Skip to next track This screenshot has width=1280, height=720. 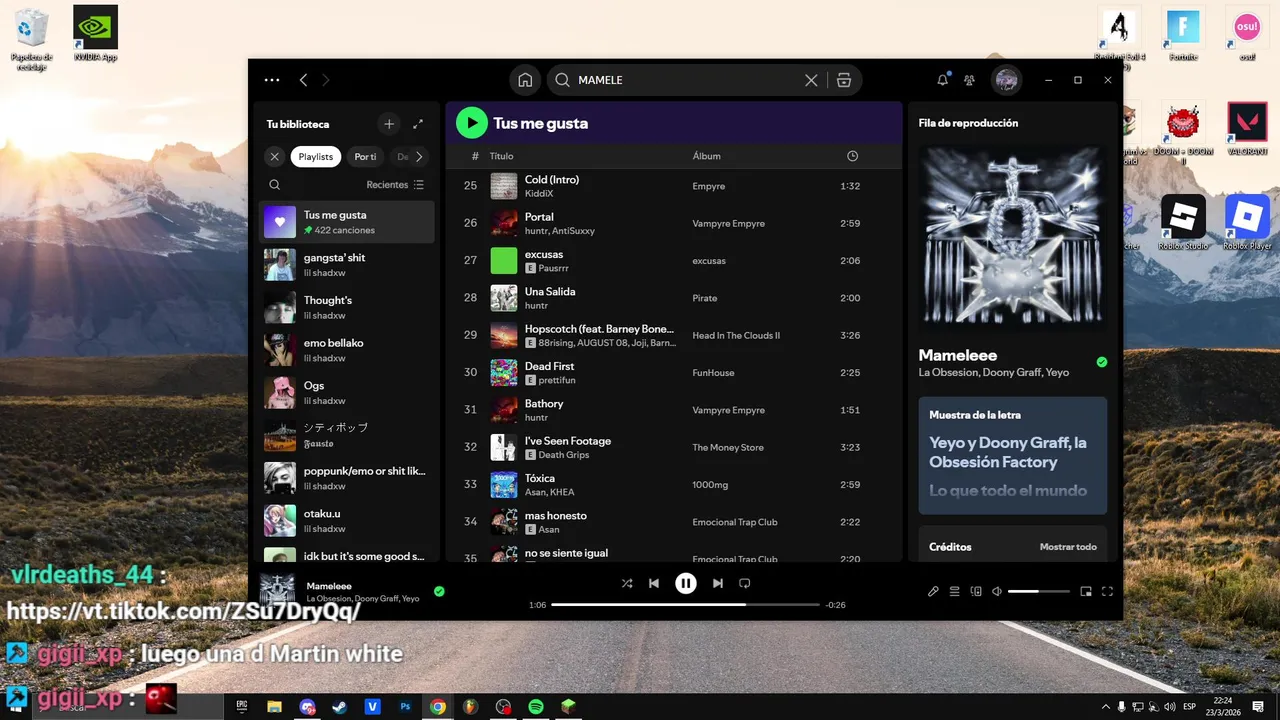(717, 583)
